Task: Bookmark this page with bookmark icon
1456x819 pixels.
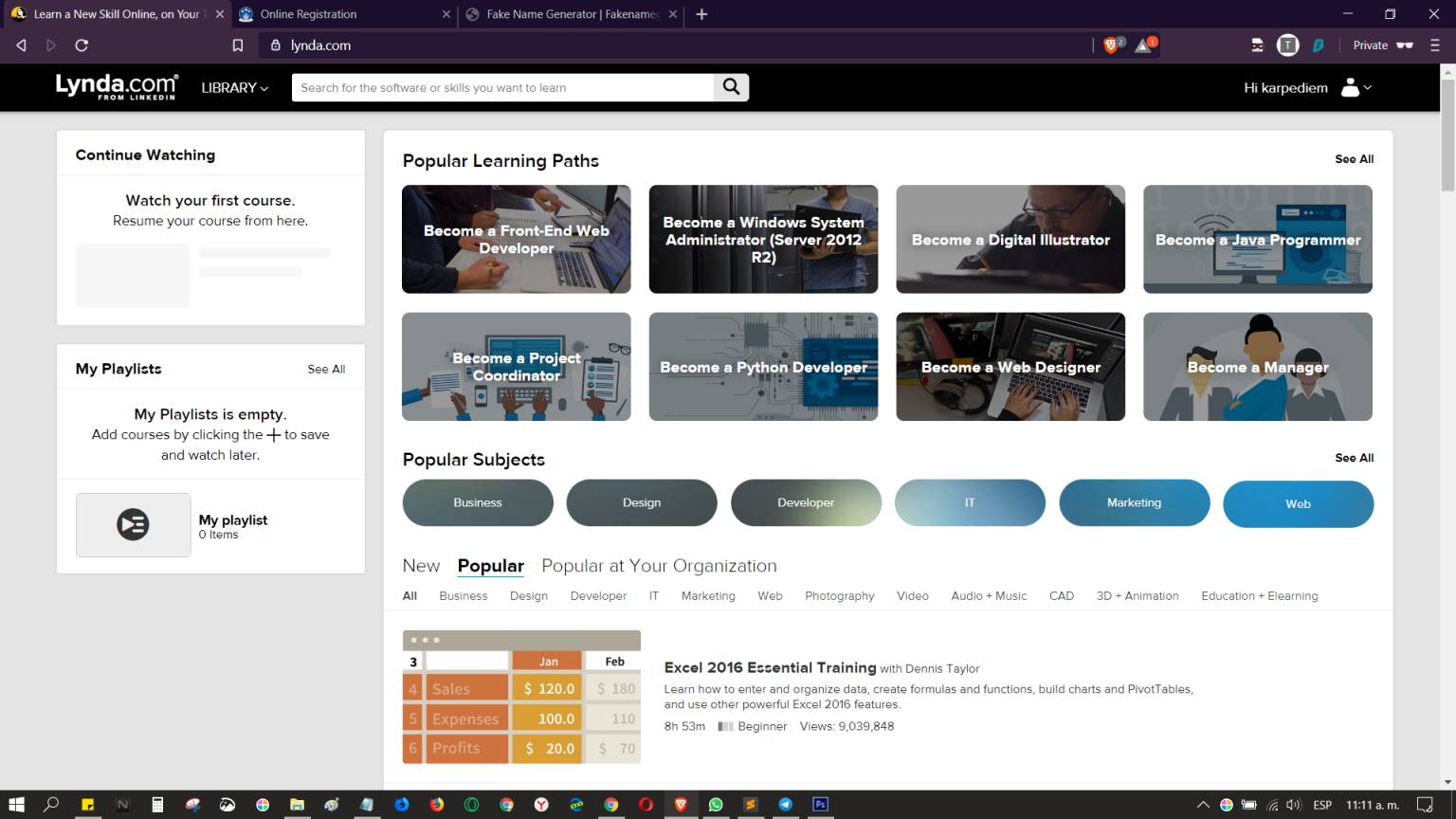Action: (238, 45)
